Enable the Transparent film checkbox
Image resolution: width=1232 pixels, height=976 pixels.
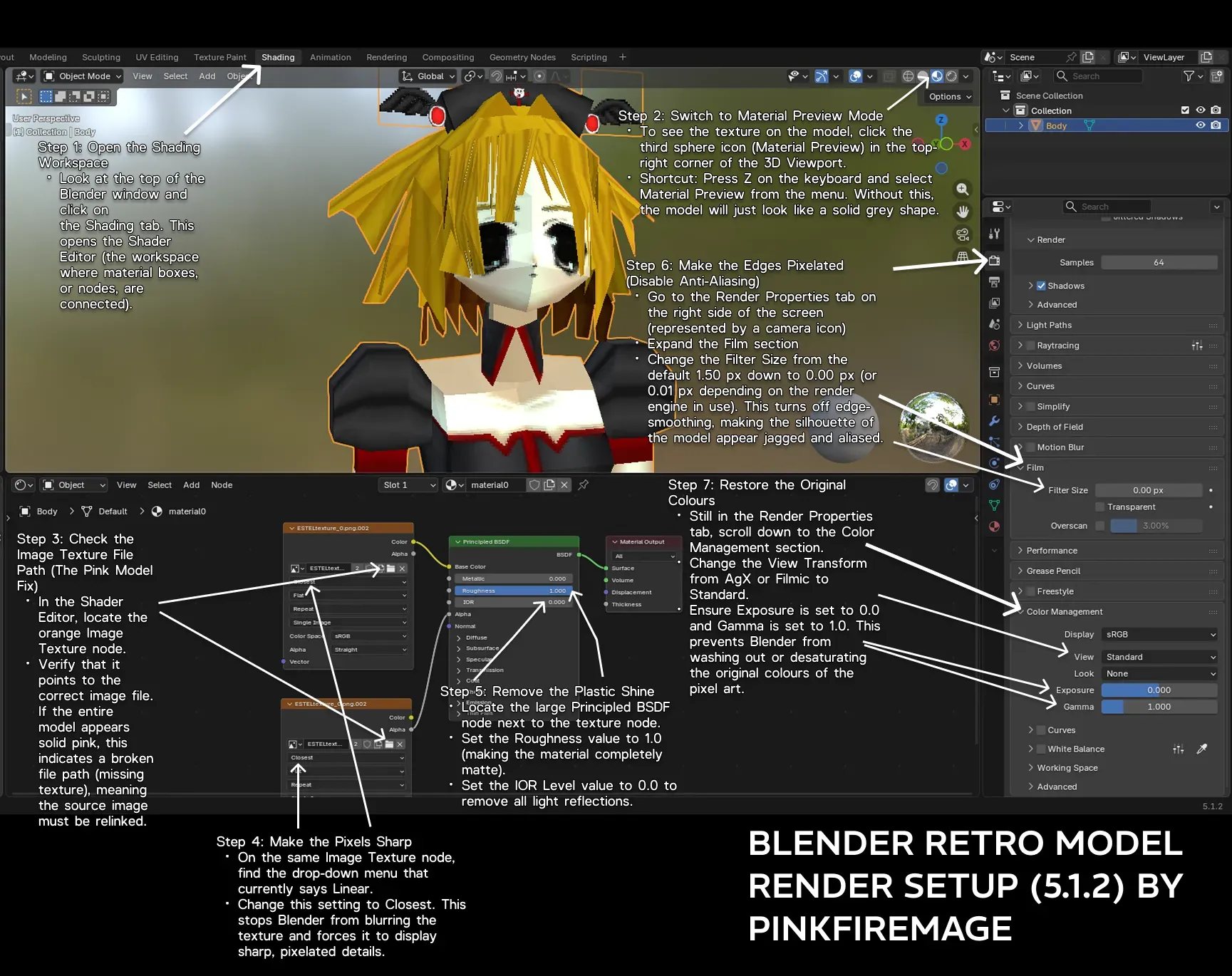click(x=1100, y=507)
